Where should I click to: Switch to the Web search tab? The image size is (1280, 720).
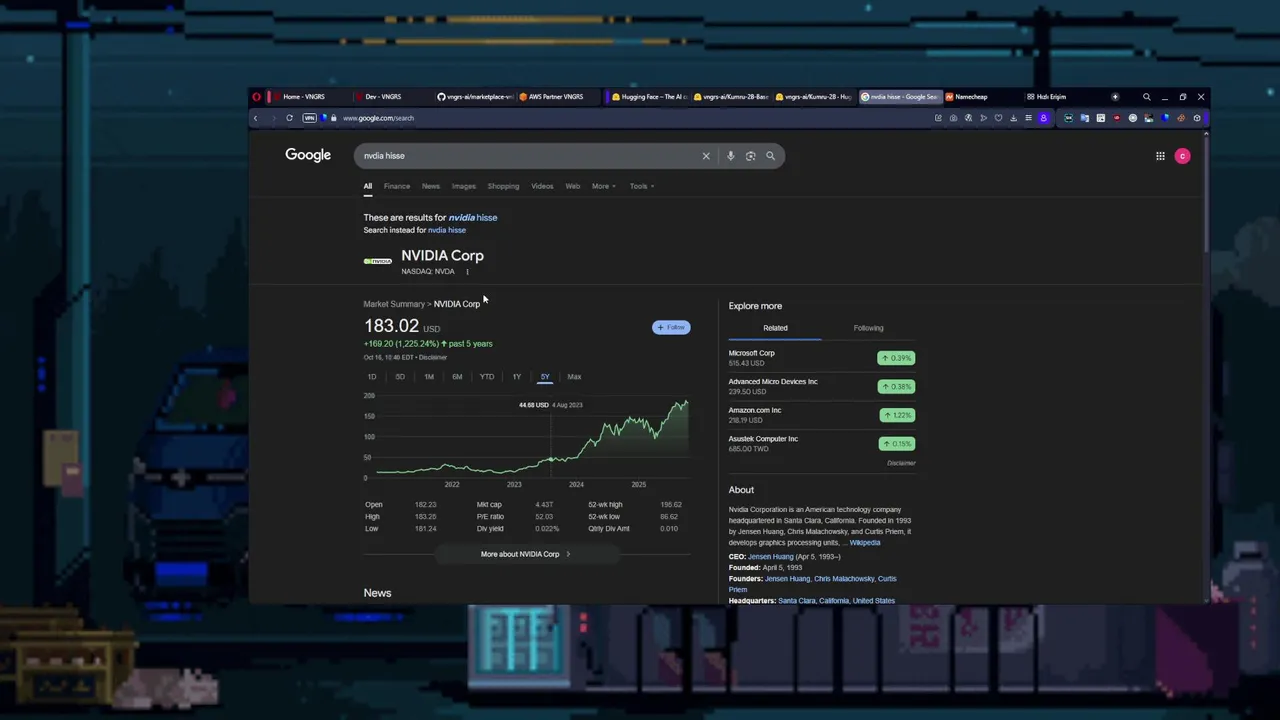[573, 186]
